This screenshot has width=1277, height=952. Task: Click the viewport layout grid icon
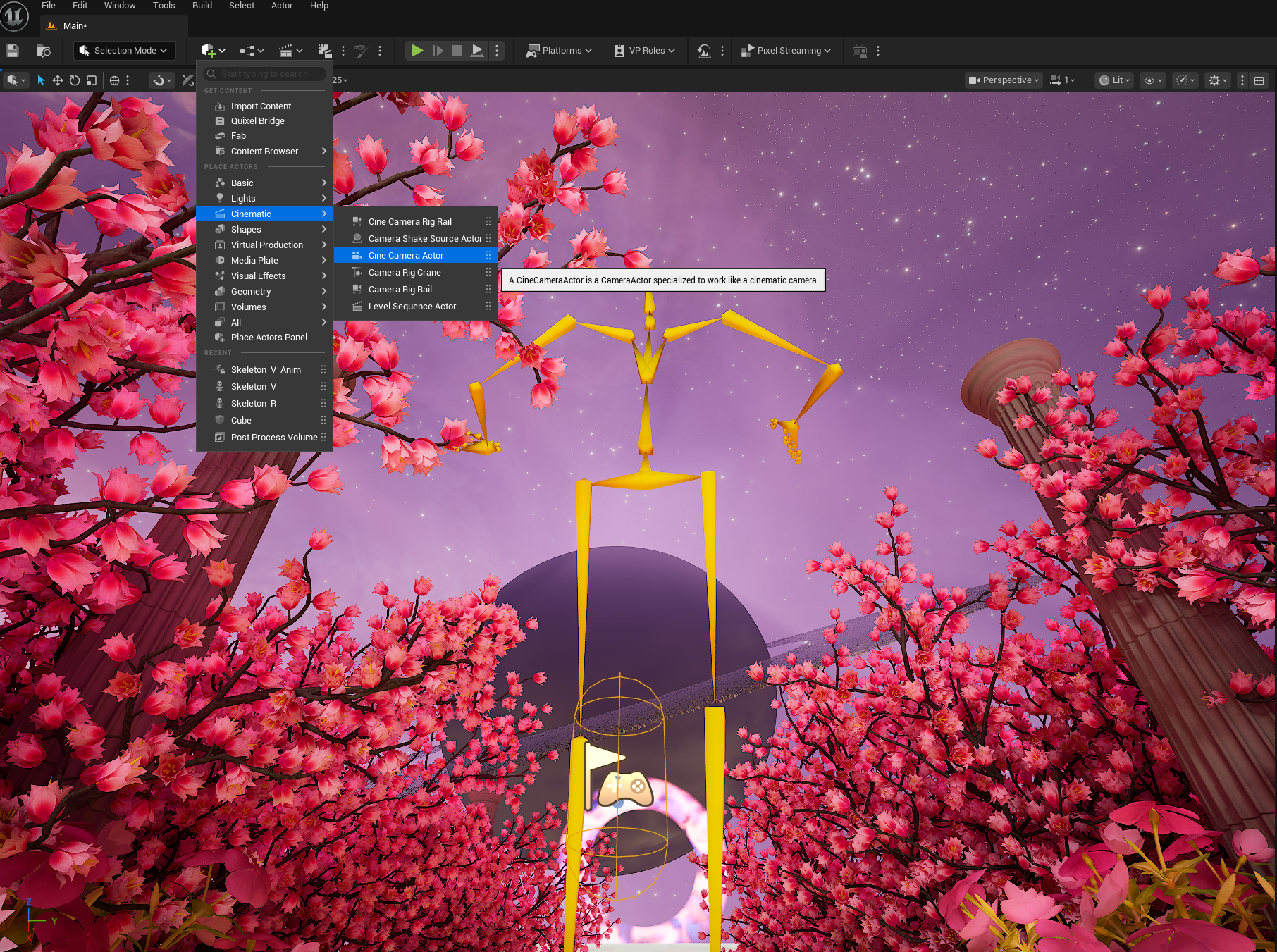(x=1259, y=80)
